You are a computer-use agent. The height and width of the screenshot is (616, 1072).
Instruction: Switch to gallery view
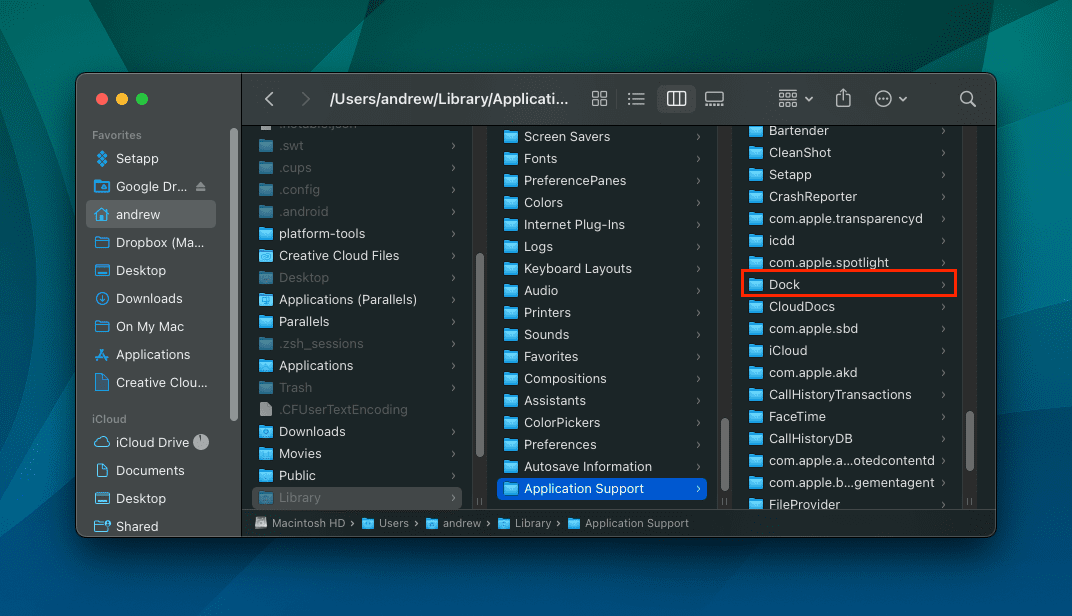pos(714,99)
